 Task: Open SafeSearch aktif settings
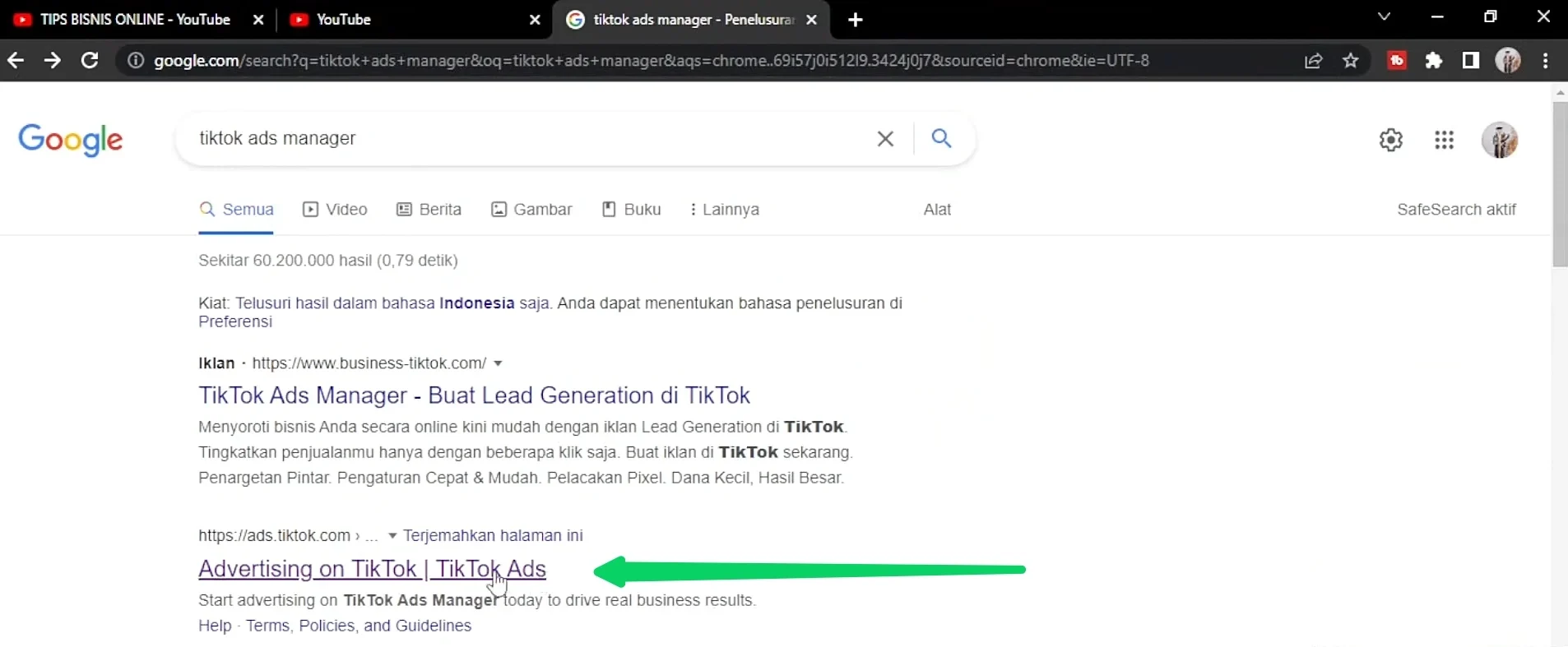[x=1456, y=210]
